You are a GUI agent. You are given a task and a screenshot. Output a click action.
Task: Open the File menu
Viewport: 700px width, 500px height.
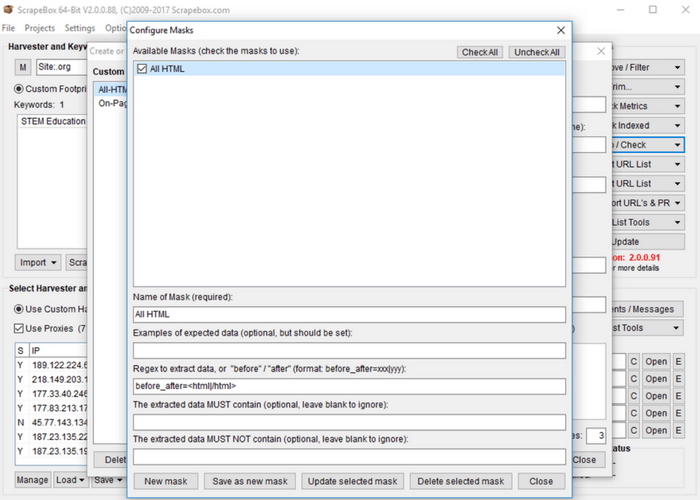8,28
